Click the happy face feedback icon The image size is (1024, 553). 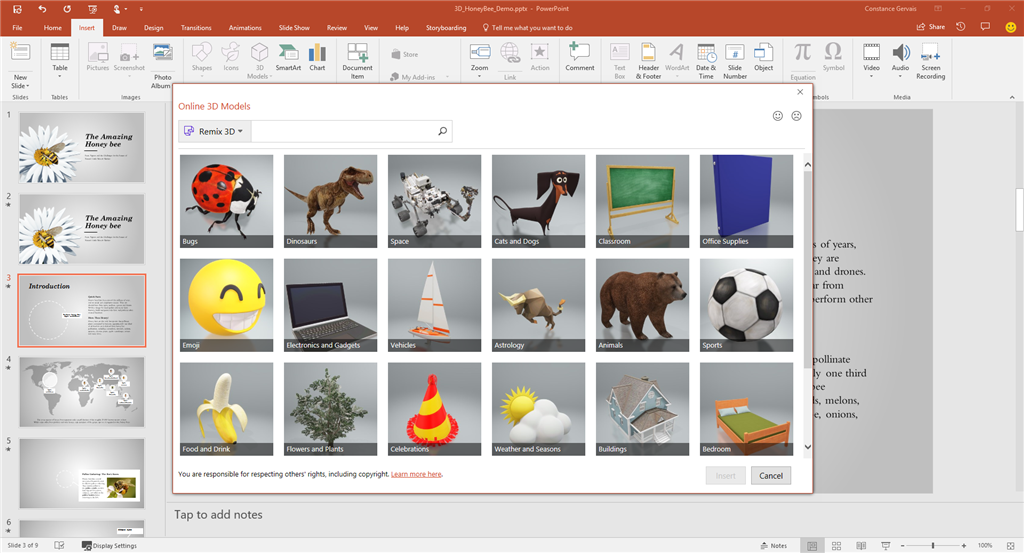[778, 116]
